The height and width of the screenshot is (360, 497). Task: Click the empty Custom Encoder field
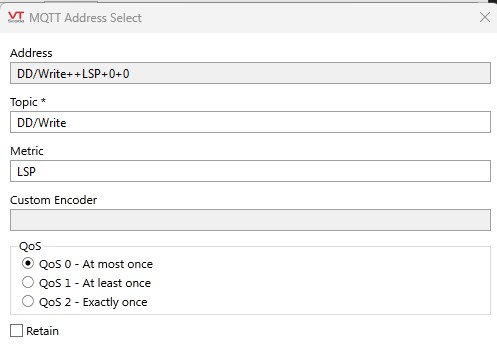[x=250, y=220]
